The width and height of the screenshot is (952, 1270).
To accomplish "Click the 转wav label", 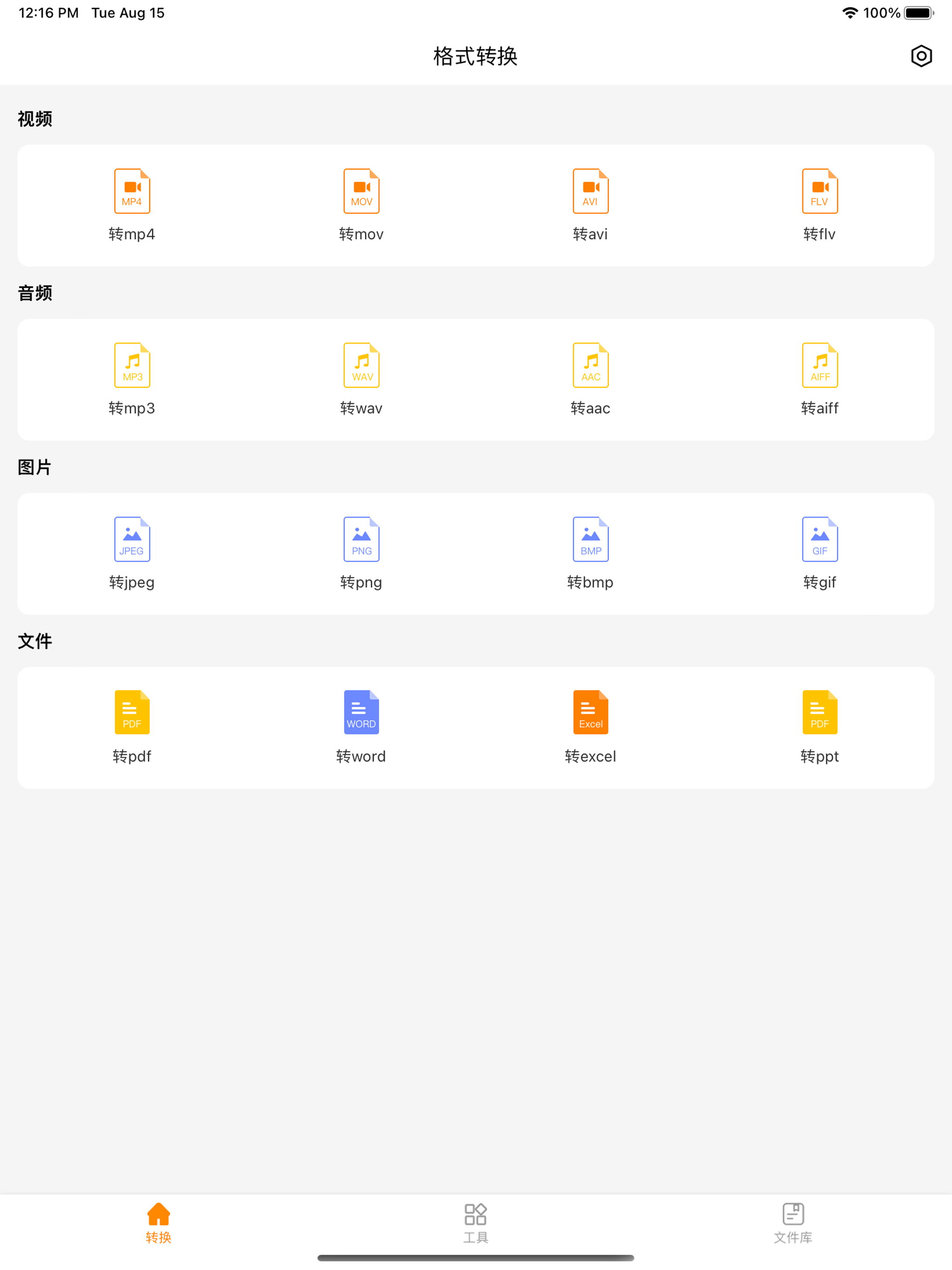I will [x=361, y=408].
